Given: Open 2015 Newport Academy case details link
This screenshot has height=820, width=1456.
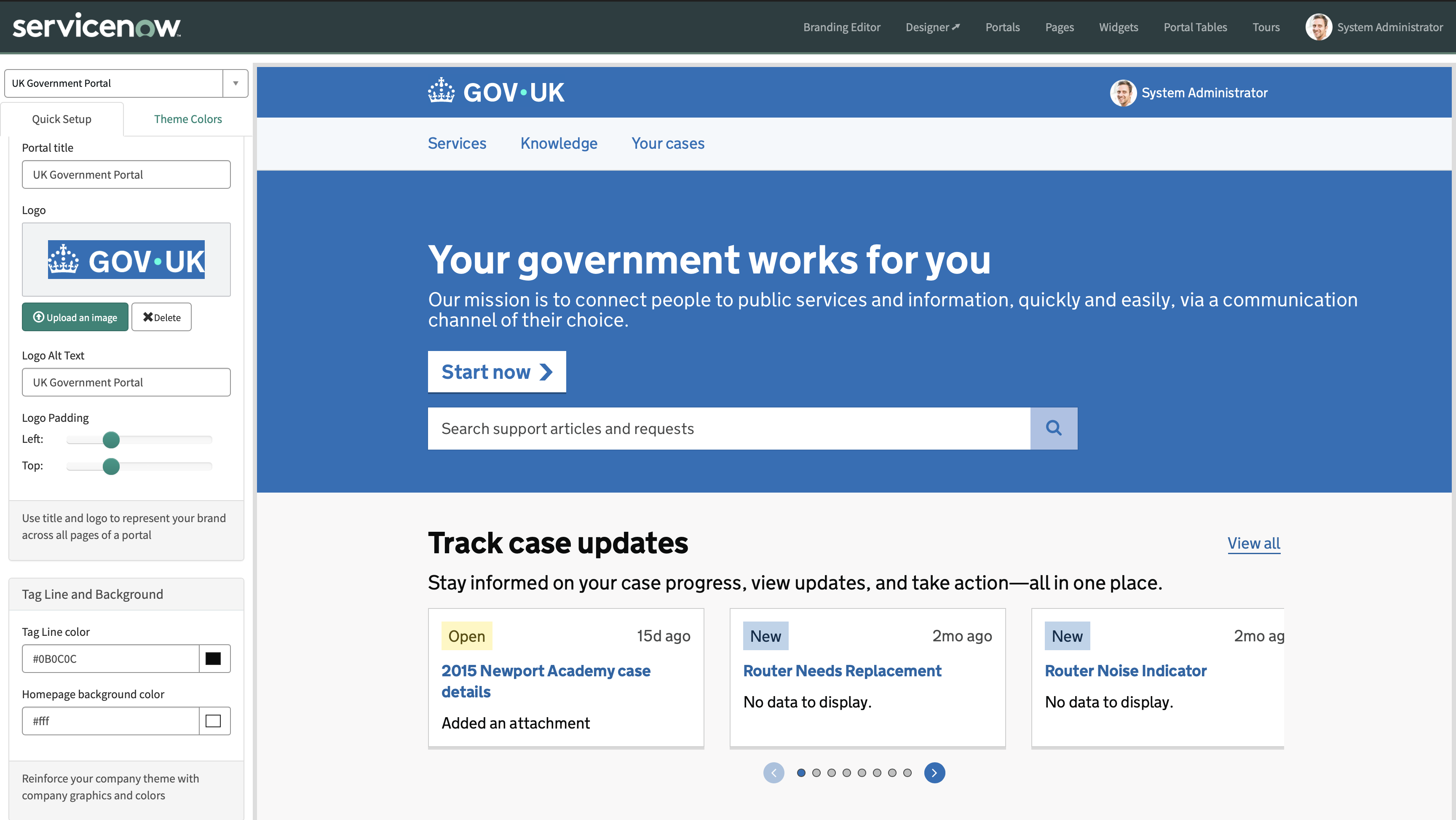Looking at the screenshot, I should pyautogui.click(x=546, y=681).
